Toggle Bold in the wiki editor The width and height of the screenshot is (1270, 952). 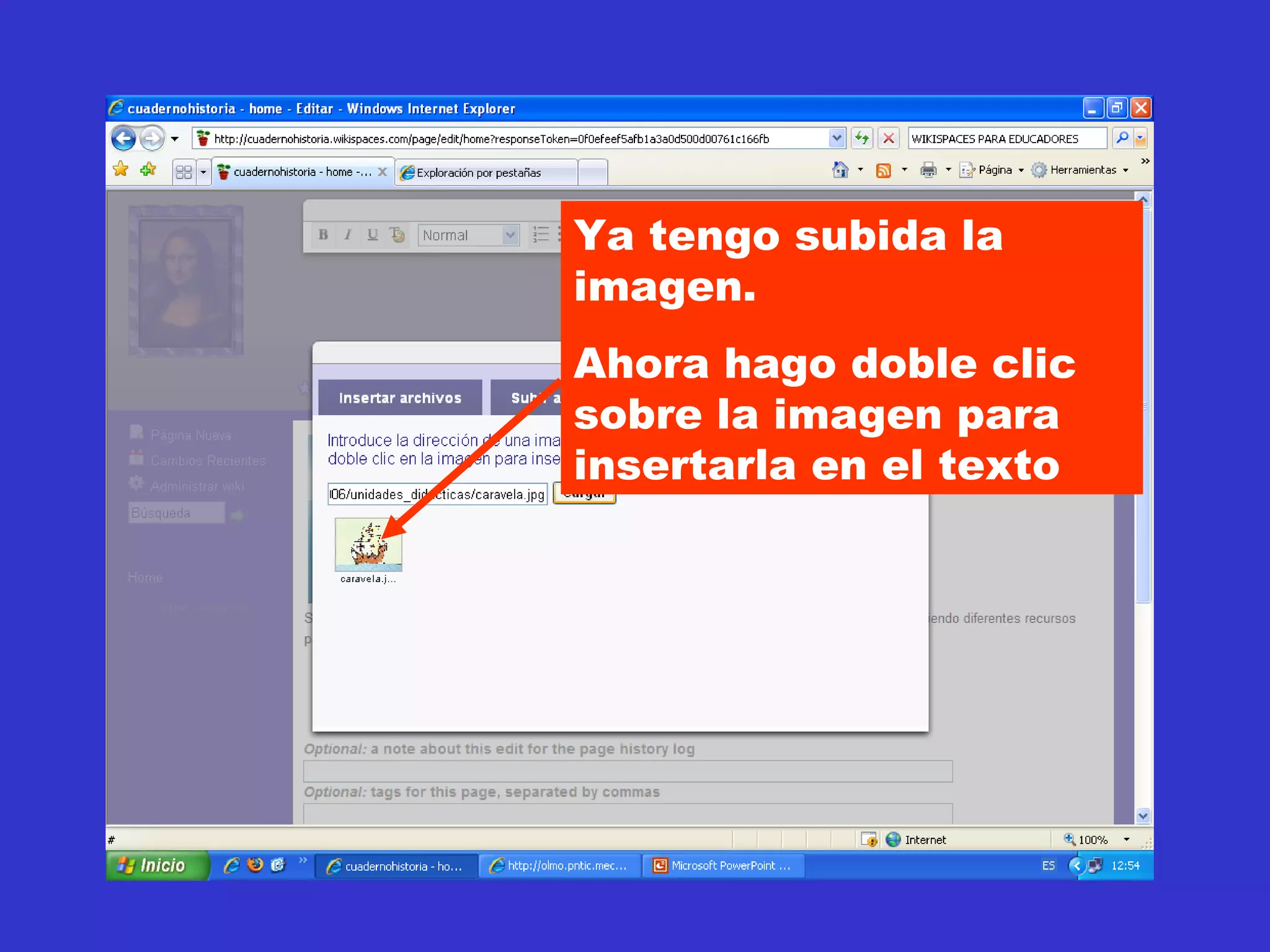pos(323,235)
